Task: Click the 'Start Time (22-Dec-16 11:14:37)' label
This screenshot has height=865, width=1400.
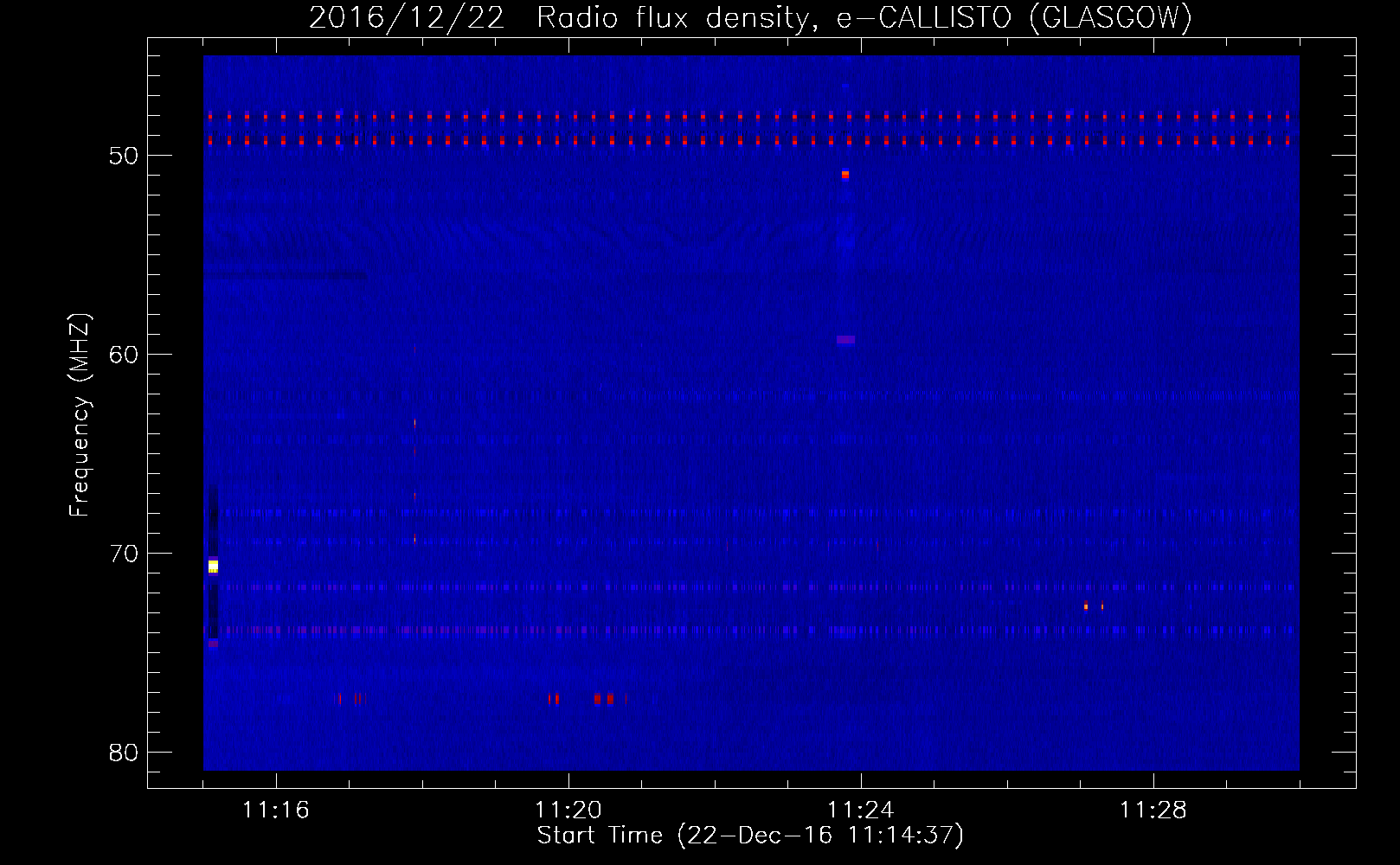Action: [750, 836]
